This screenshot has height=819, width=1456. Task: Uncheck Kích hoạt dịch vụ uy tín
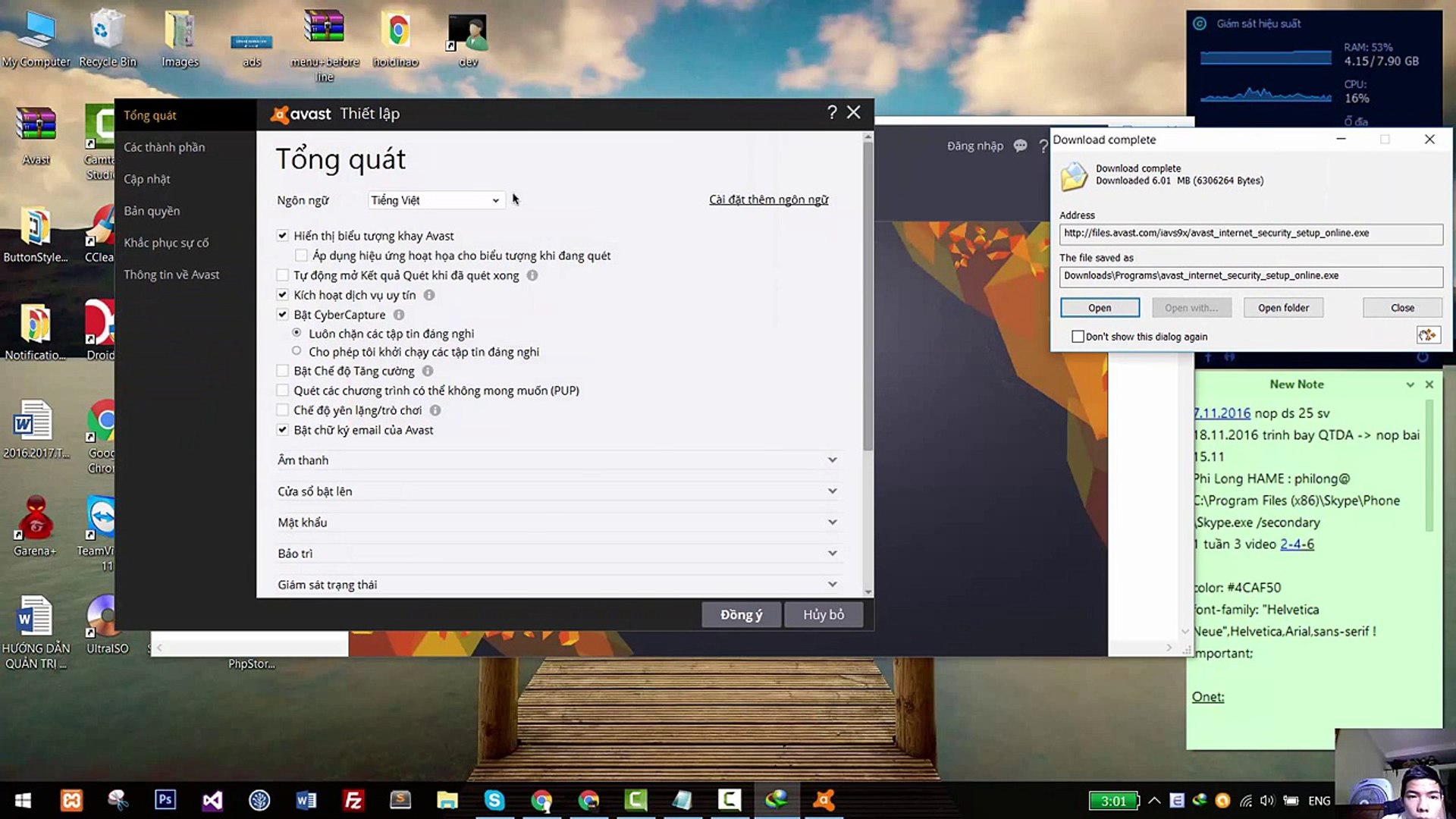click(x=283, y=295)
